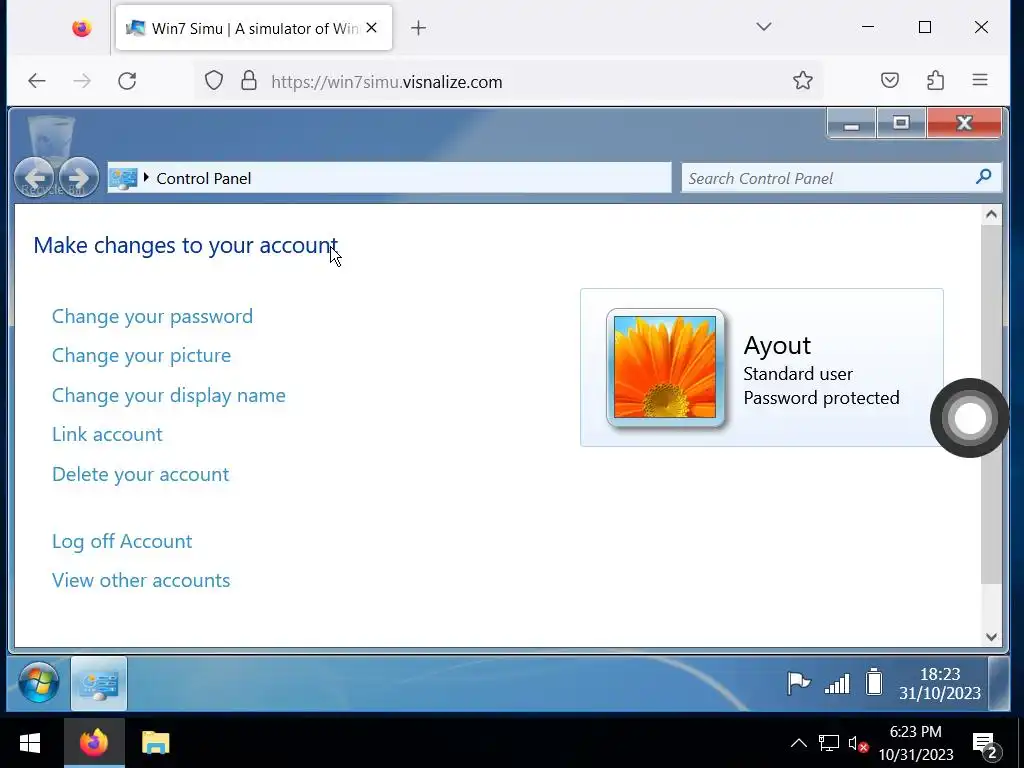Open Change your password link

152,316
